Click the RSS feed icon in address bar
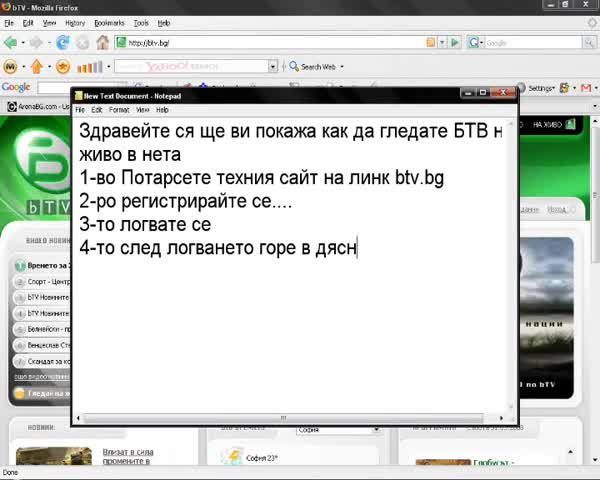The image size is (600, 480). pyautogui.click(x=430, y=42)
